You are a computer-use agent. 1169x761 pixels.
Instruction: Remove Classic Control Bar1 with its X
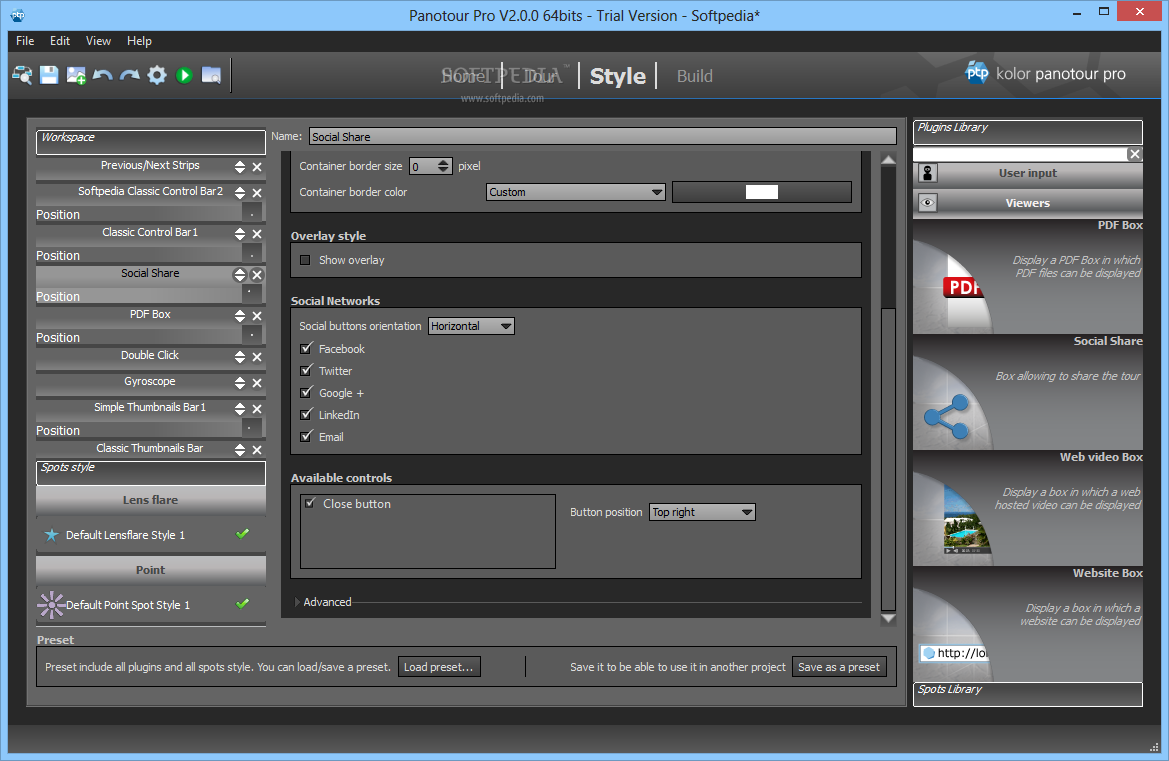[x=257, y=234]
